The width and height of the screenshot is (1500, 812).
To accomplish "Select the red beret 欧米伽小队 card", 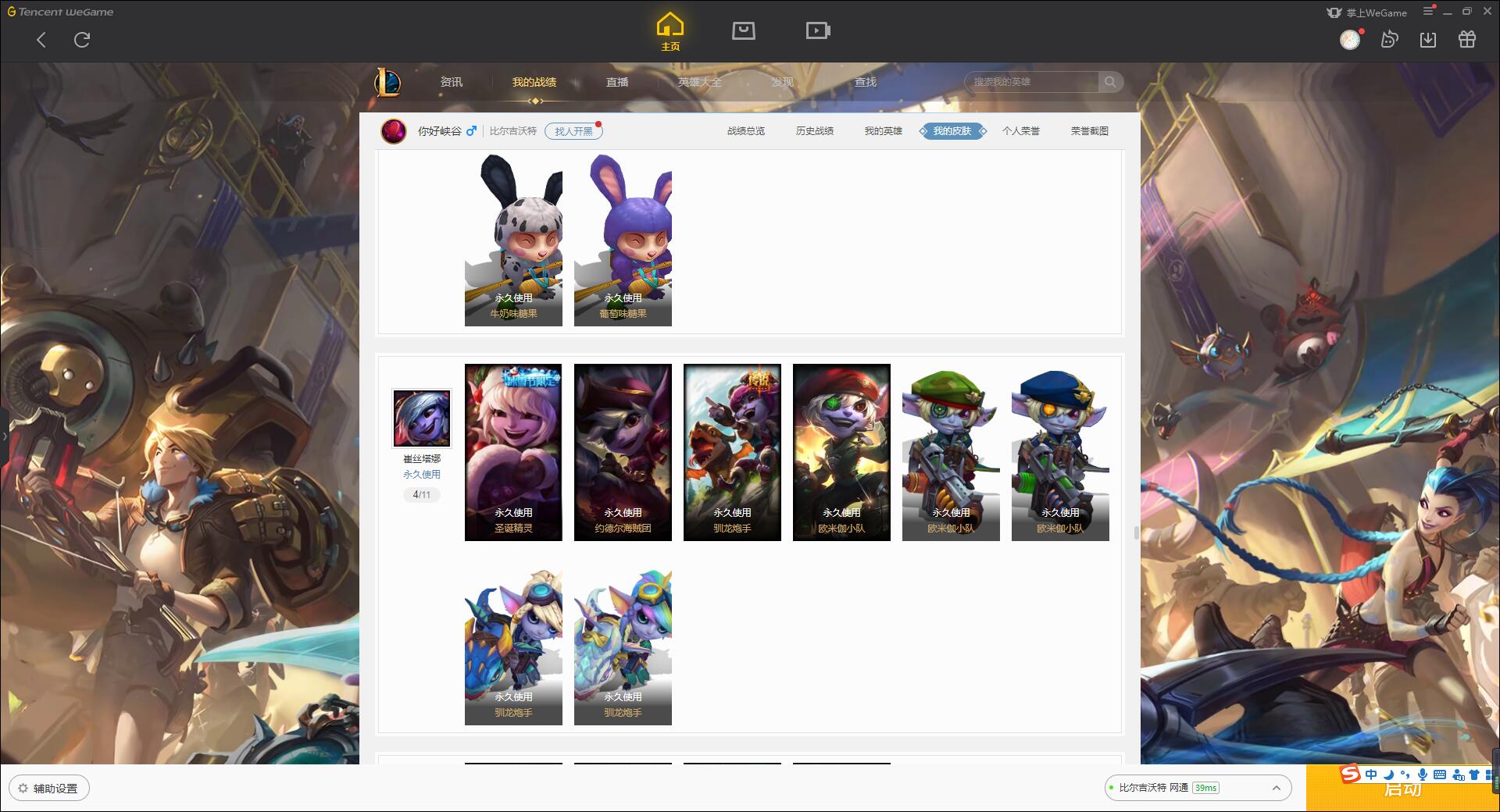I will point(841,452).
